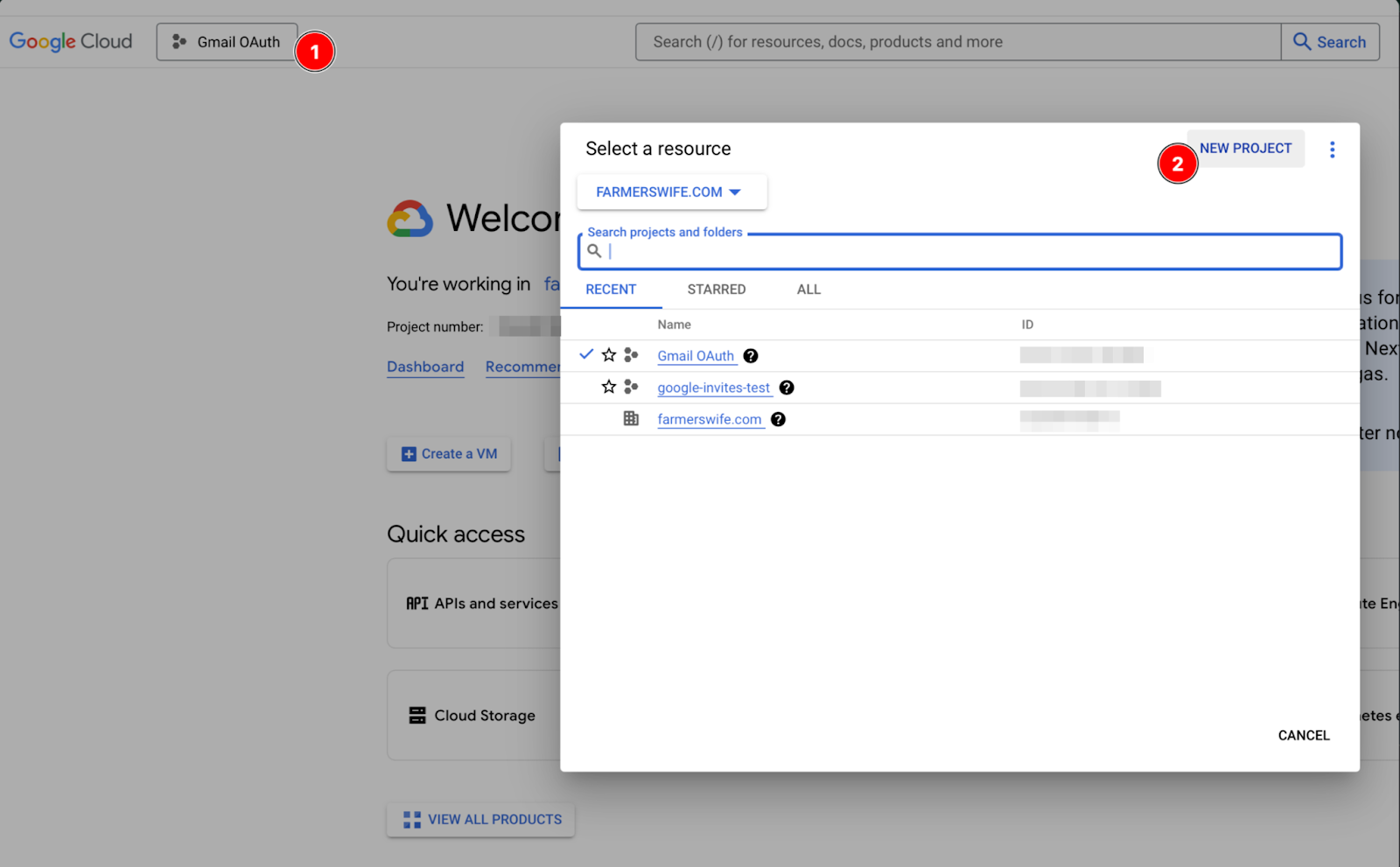Screen dimensions: 1400x867
Task: Click the Select a resource dialog title
Action: tap(658, 149)
